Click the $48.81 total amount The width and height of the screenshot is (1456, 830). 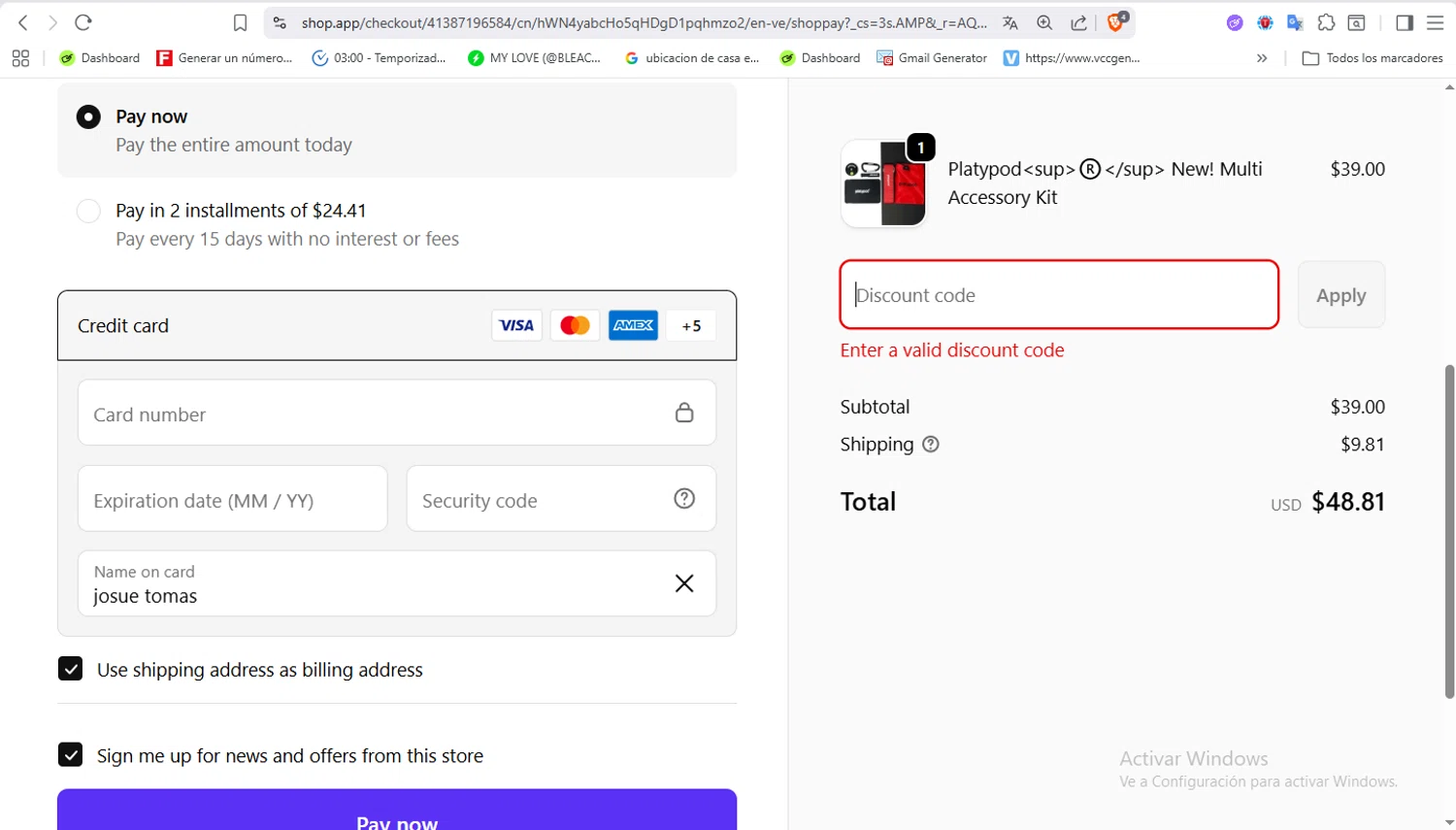1348,501
